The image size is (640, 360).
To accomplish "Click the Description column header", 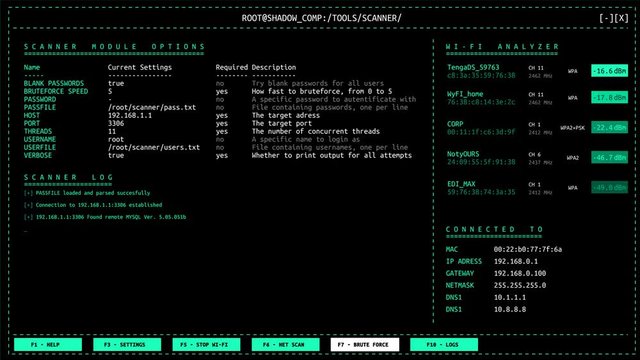I will (274, 67).
